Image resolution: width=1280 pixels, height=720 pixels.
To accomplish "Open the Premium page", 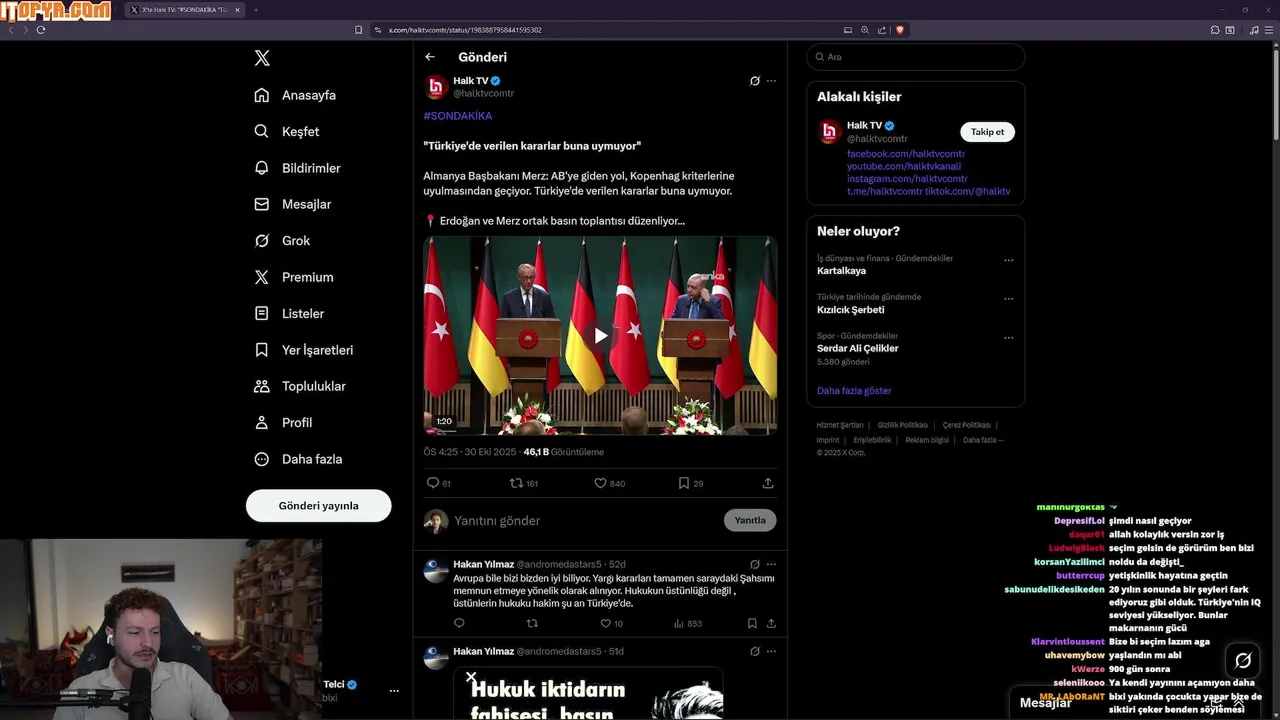I will tap(294, 277).
